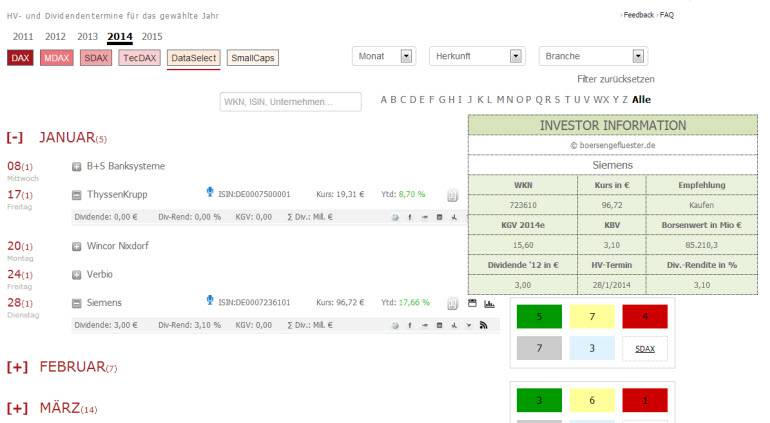Image resolution: width=770 pixels, height=423 pixels.
Task: Click the globe icon in Siemens details bar
Action: tap(395, 325)
